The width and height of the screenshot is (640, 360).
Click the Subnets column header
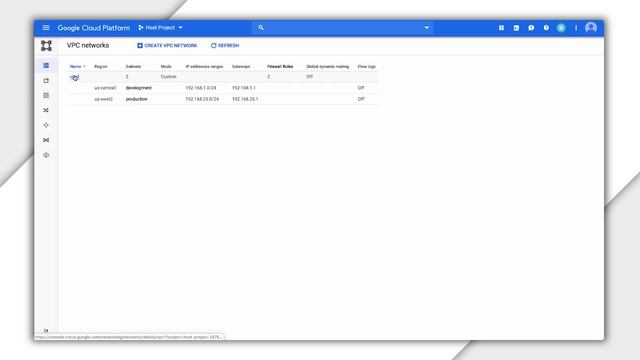pyautogui.click(x=133, y=67)
